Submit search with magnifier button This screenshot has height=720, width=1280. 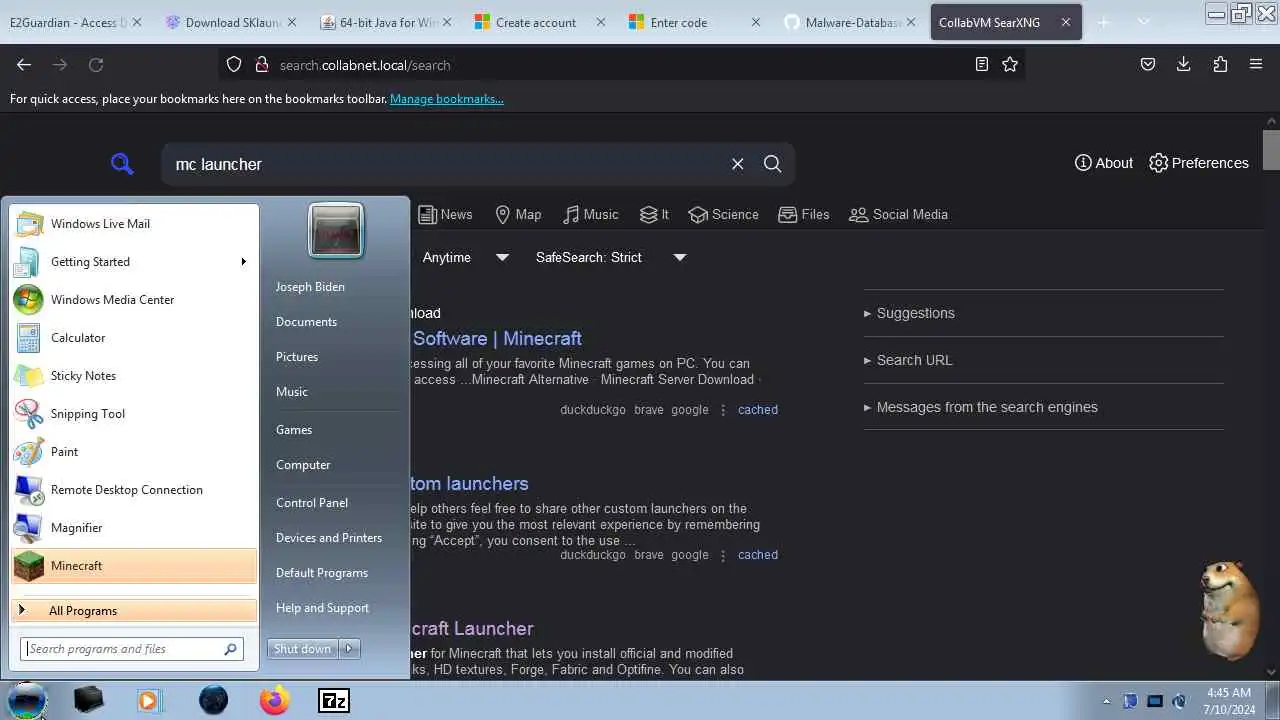pos(773,164)
